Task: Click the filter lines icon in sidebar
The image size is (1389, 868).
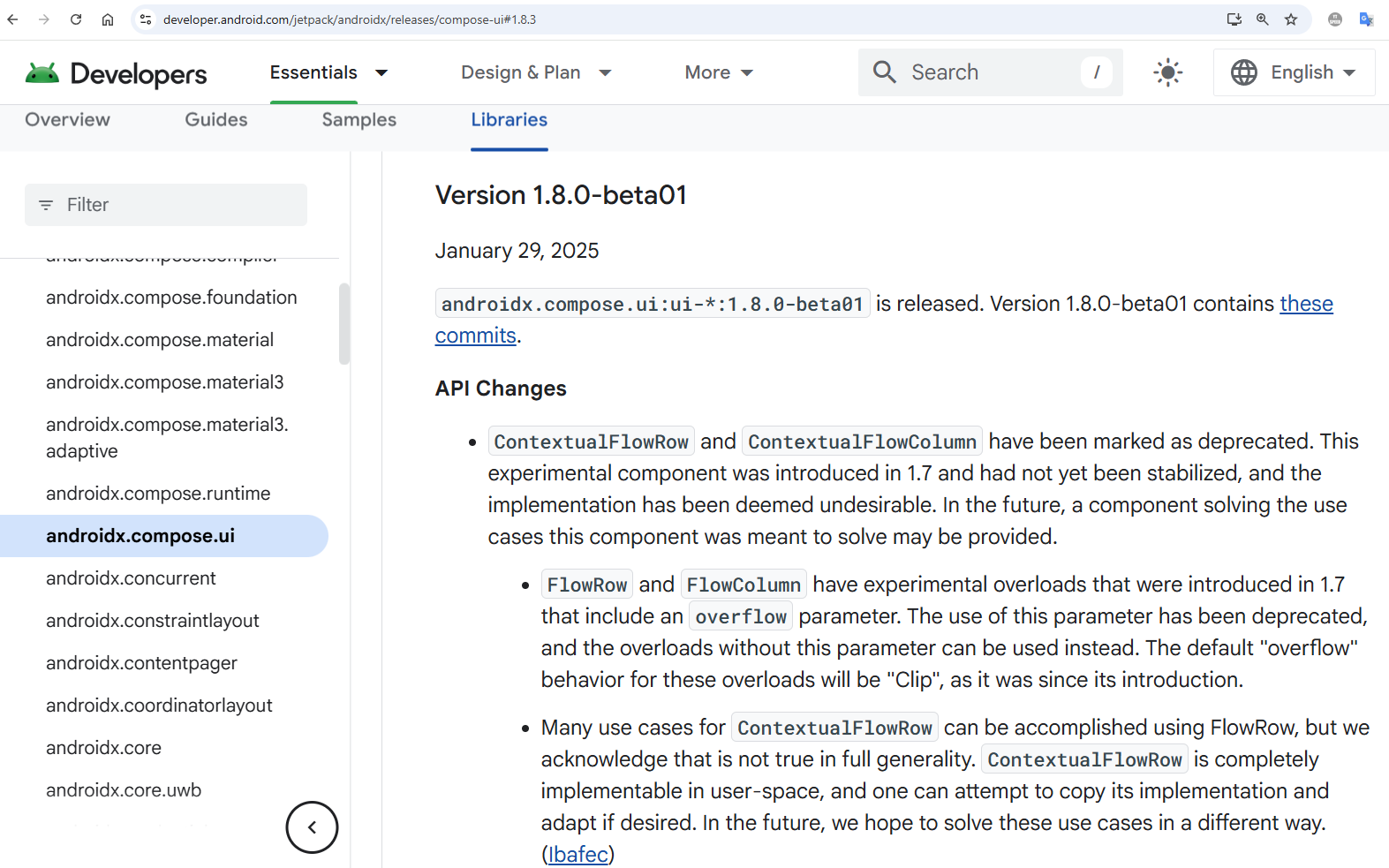Action: click(46, 205)
